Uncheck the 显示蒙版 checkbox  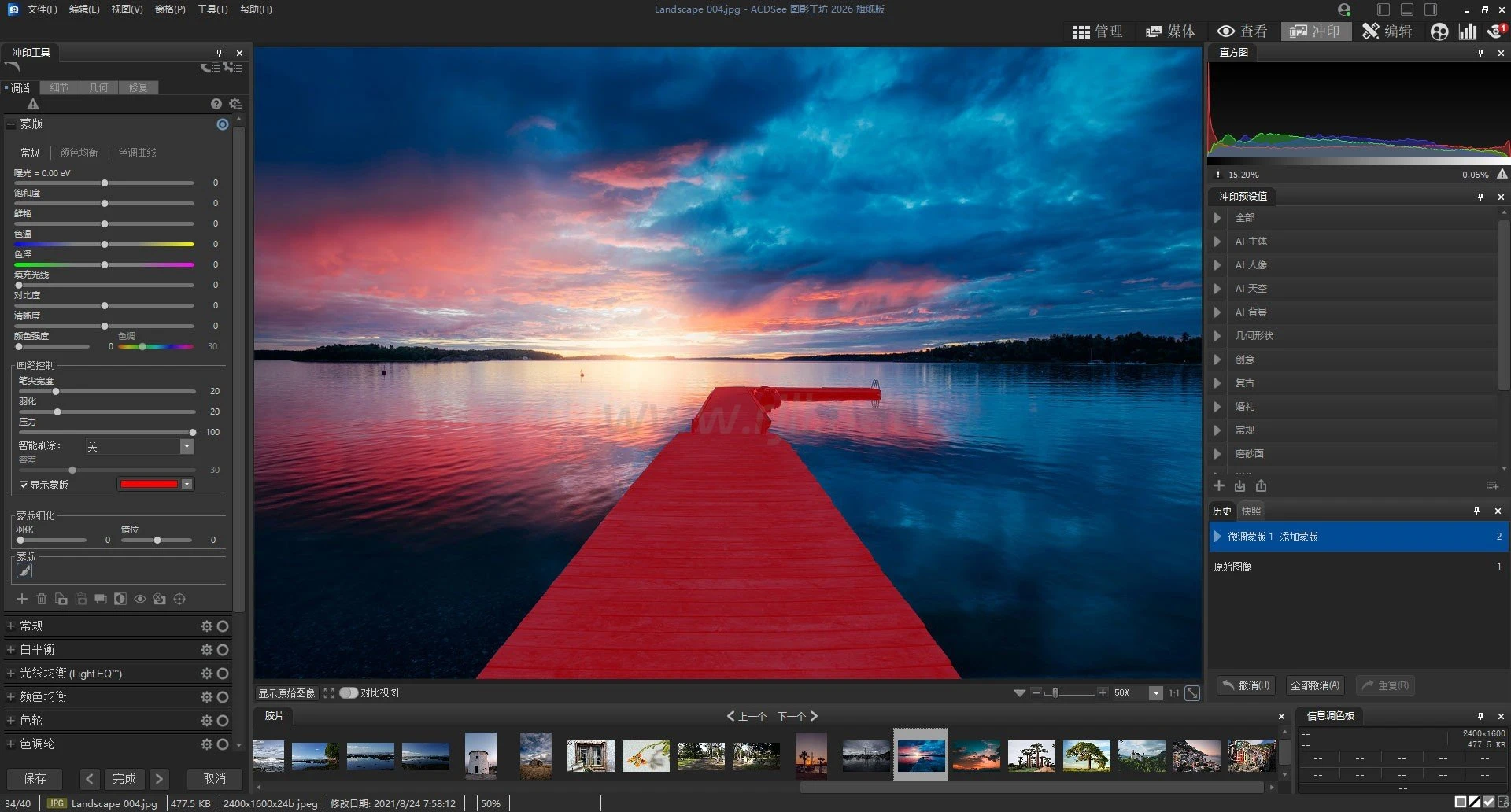click(24, 485)
